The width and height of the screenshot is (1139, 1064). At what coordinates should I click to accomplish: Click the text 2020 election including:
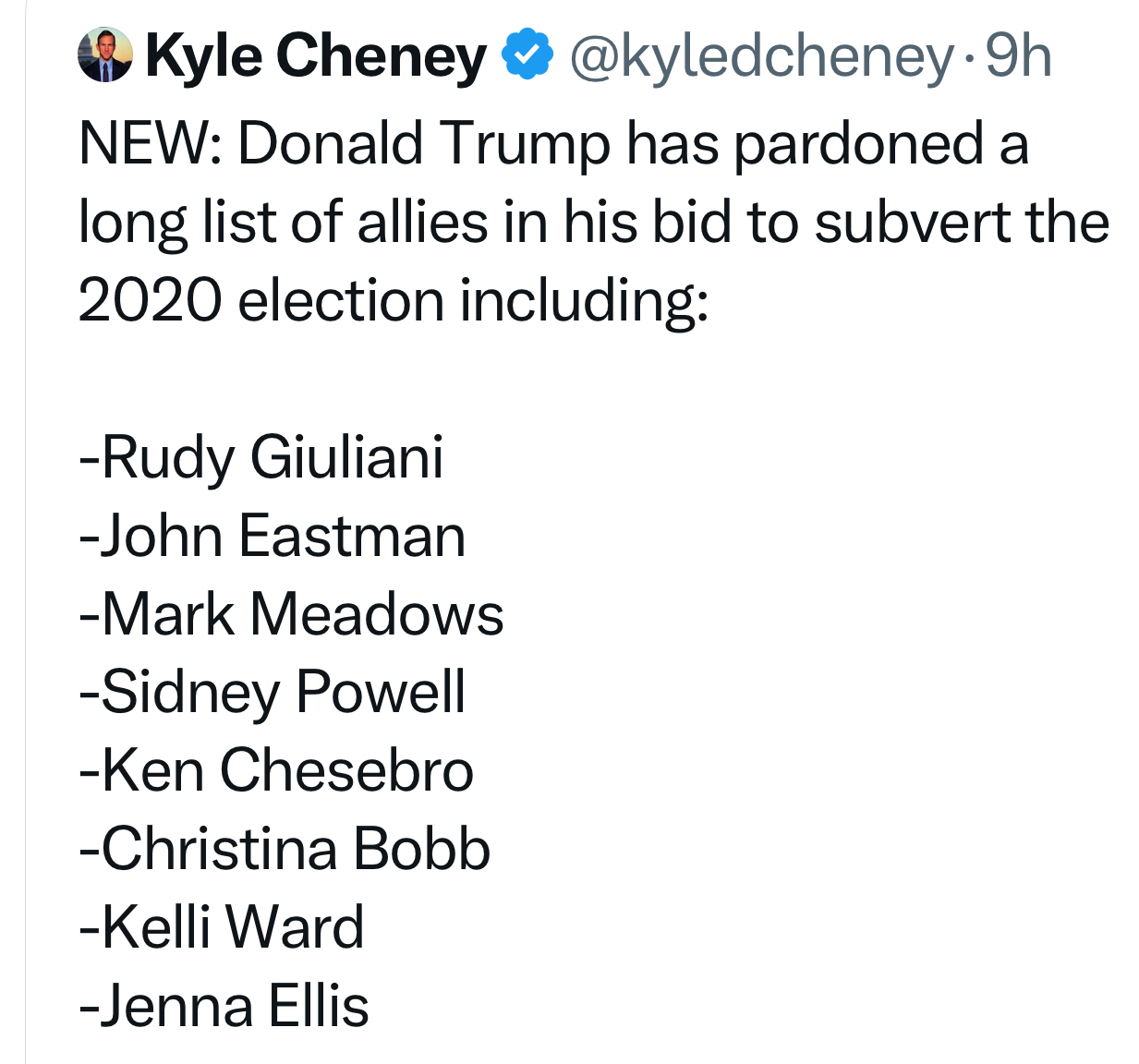click(x=394, y=301)
